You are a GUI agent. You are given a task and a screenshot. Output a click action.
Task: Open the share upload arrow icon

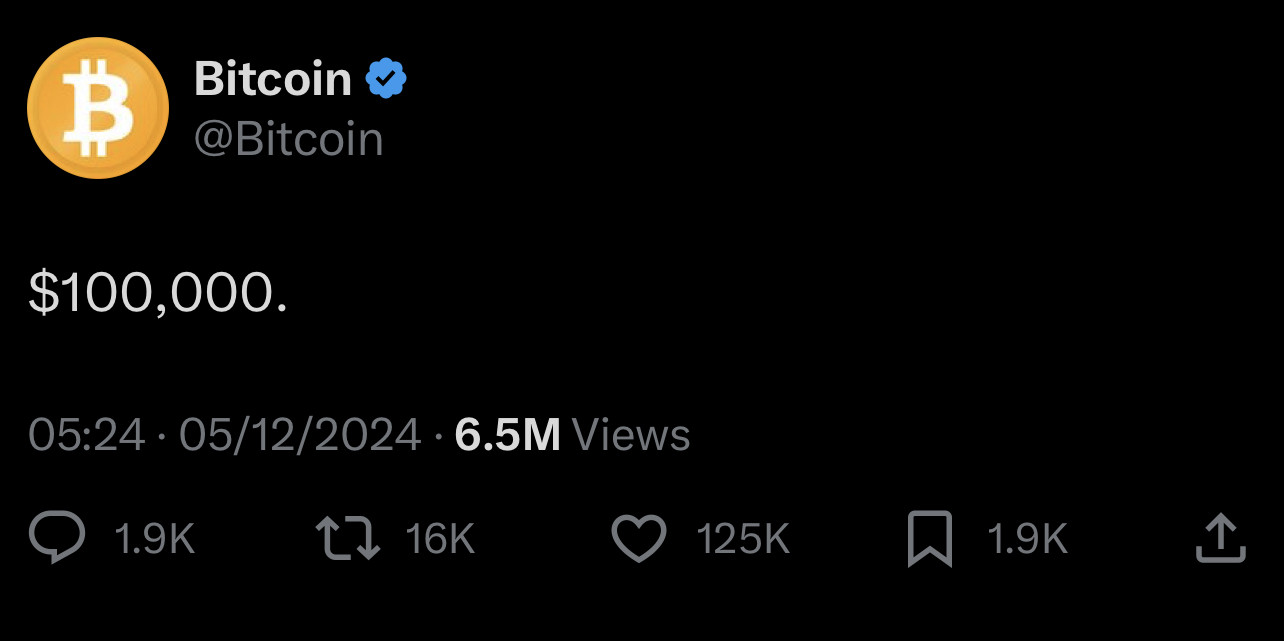[1221, 540]
